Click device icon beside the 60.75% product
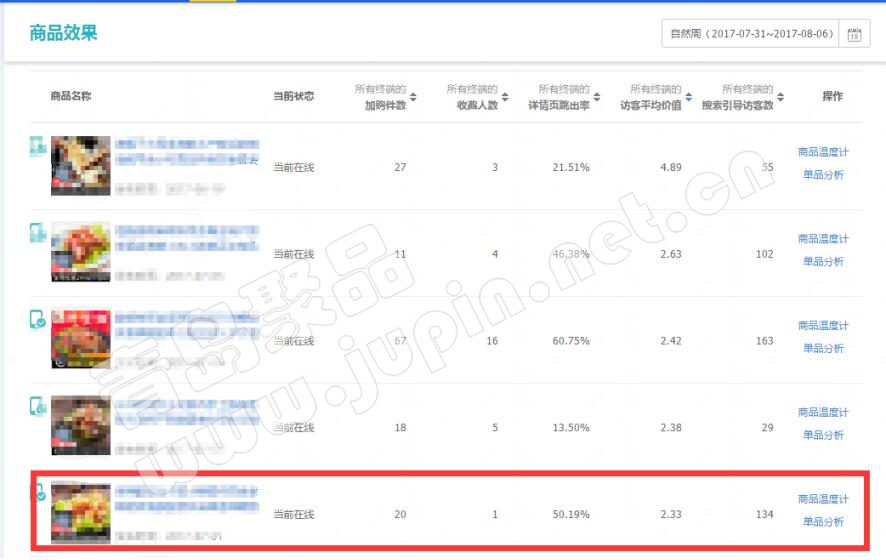Viewport: 886px width, 560px height. click(37, 320)
